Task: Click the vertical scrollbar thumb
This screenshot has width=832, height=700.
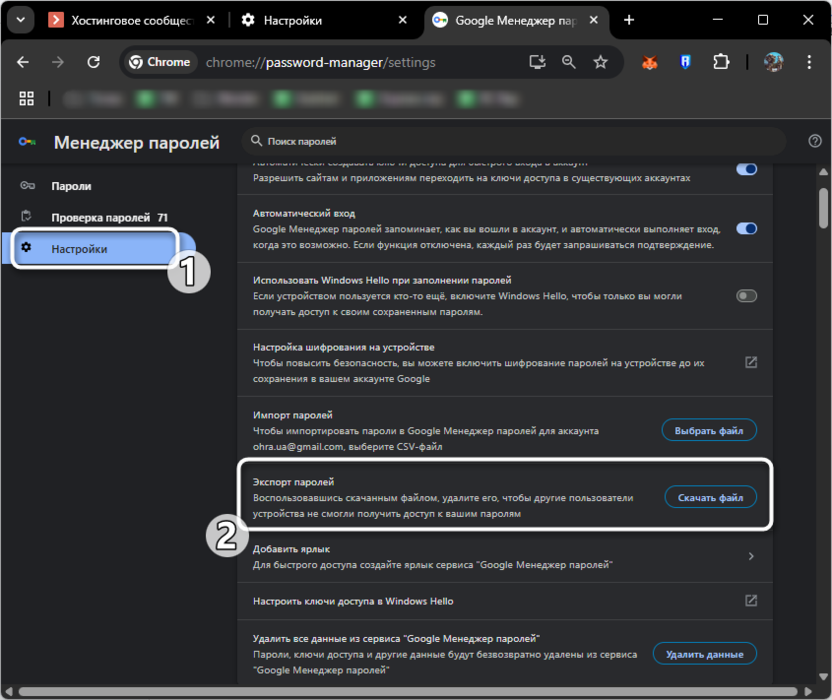Action: (x=823, y=208)
